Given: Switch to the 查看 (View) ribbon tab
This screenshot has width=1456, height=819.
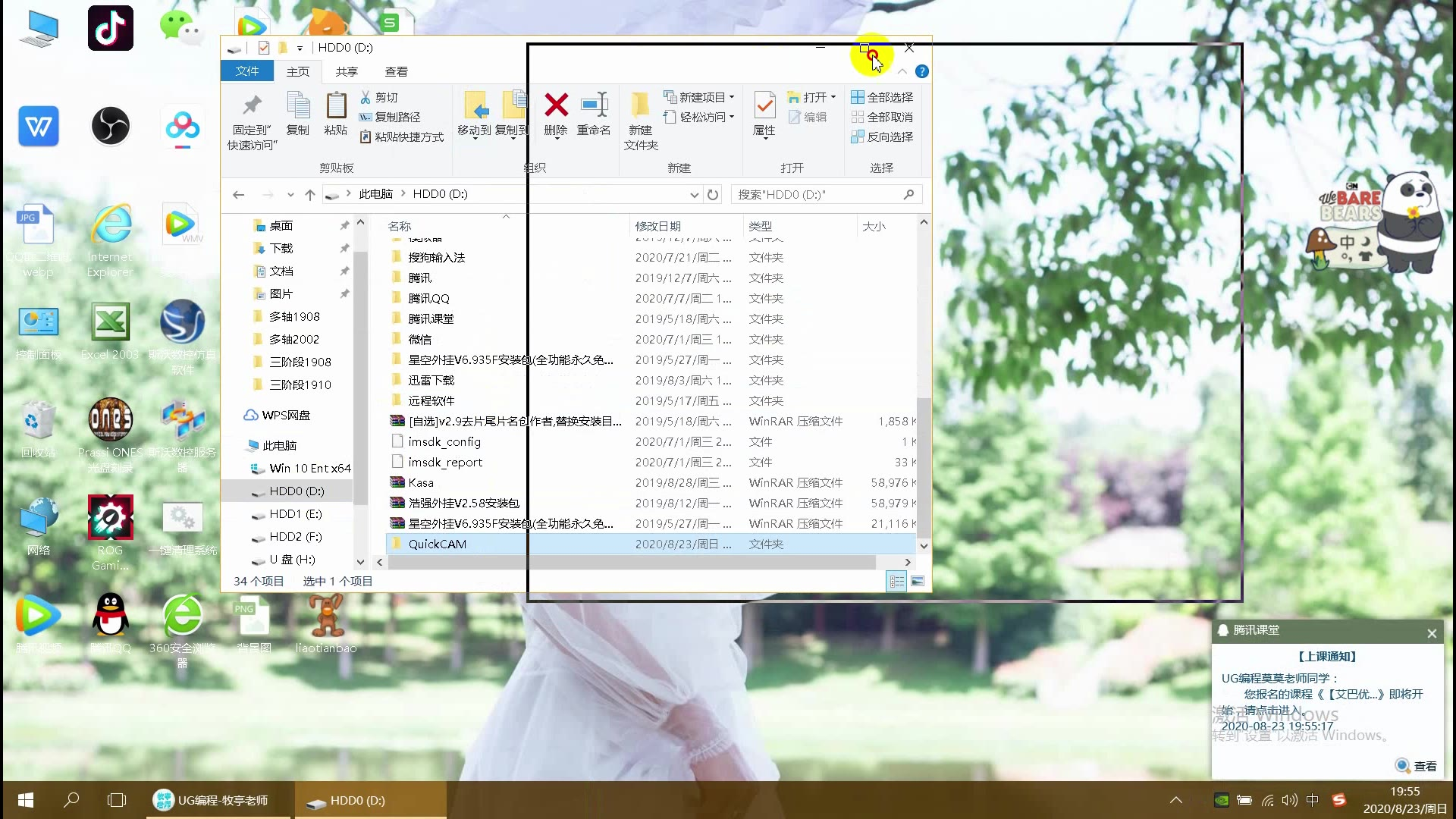Looking at the screenshot, I should tap(396, 71).
